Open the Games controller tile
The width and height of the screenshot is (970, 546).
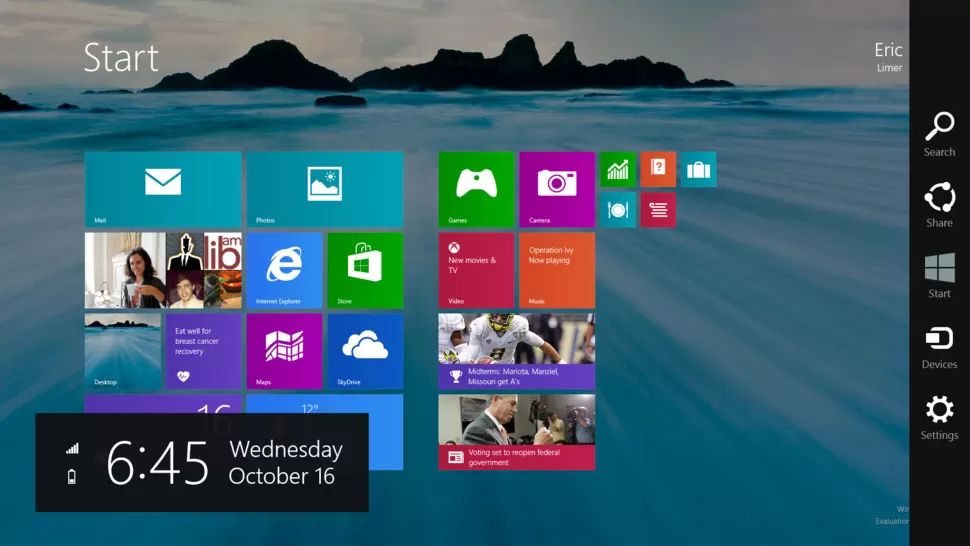(x=476, y=189)
